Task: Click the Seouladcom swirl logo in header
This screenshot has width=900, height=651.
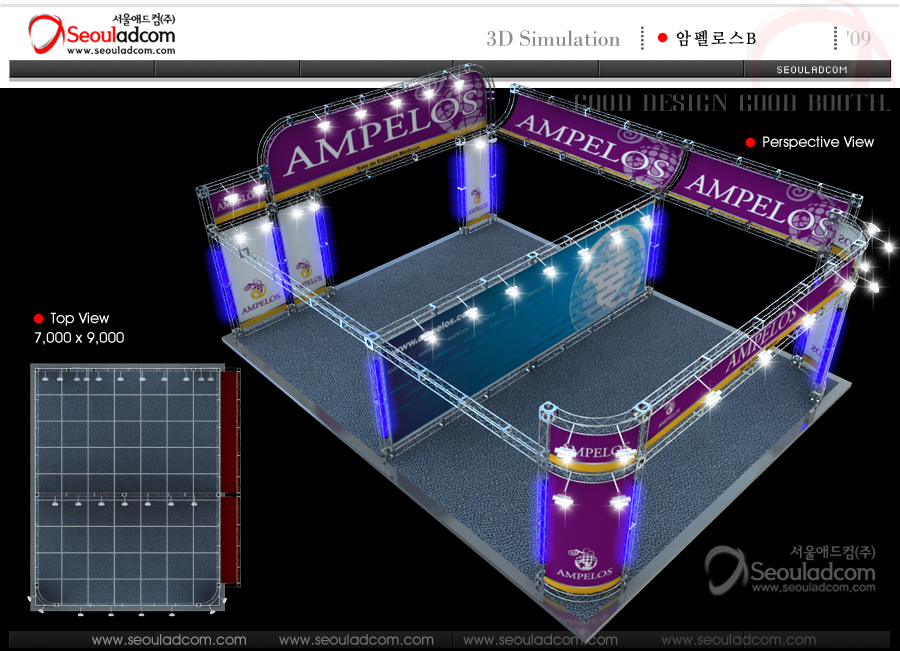Action: pos(45,35)
